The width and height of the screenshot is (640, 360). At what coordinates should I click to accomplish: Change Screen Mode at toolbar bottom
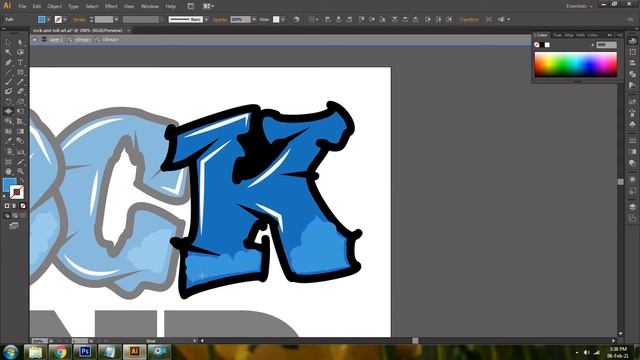[14, 226]
